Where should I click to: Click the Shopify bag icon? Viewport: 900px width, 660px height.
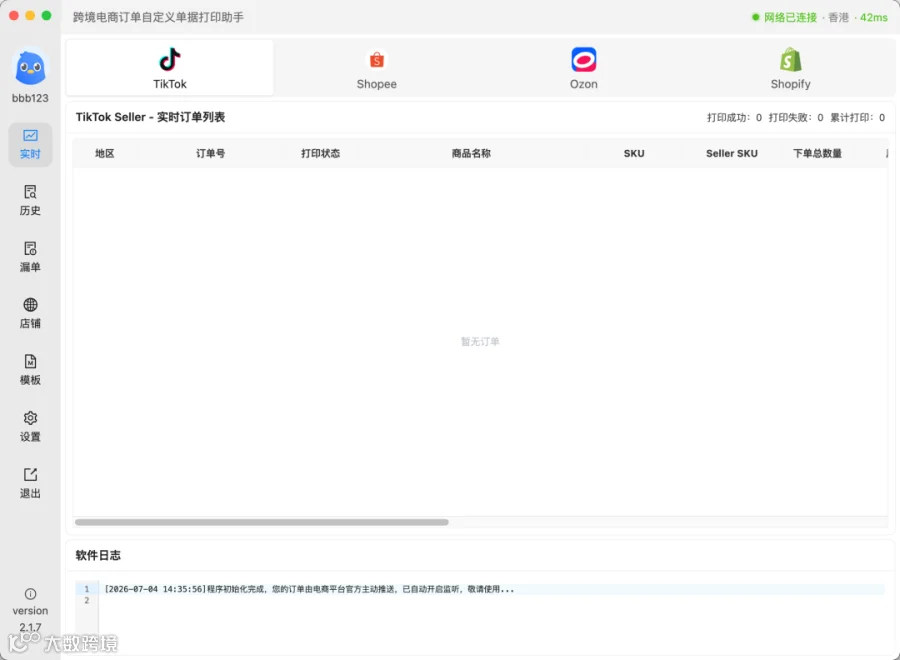(x=790, y=59)
